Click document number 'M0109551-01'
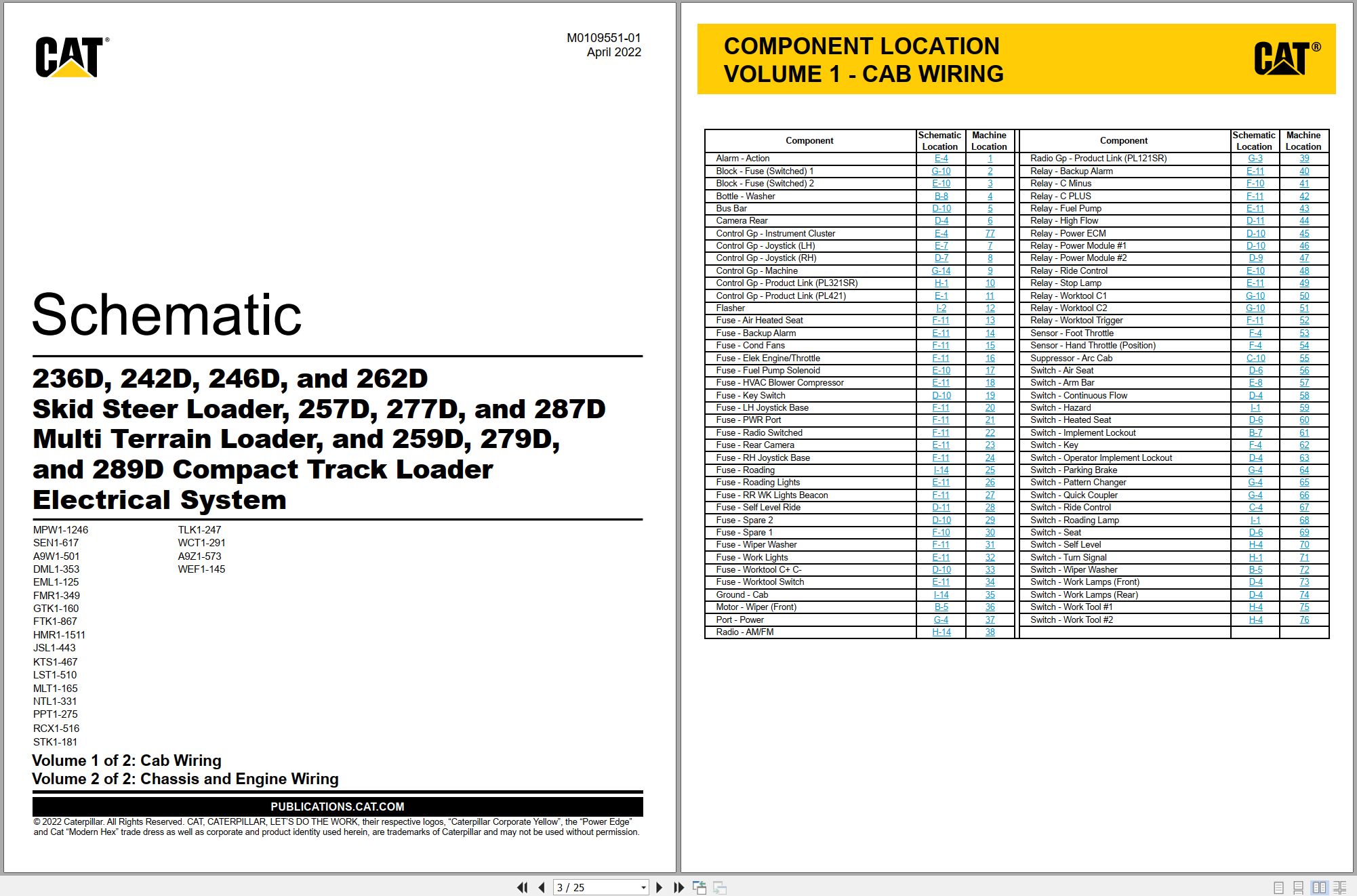Screen dimensions: 1357x896 [603, 38]
